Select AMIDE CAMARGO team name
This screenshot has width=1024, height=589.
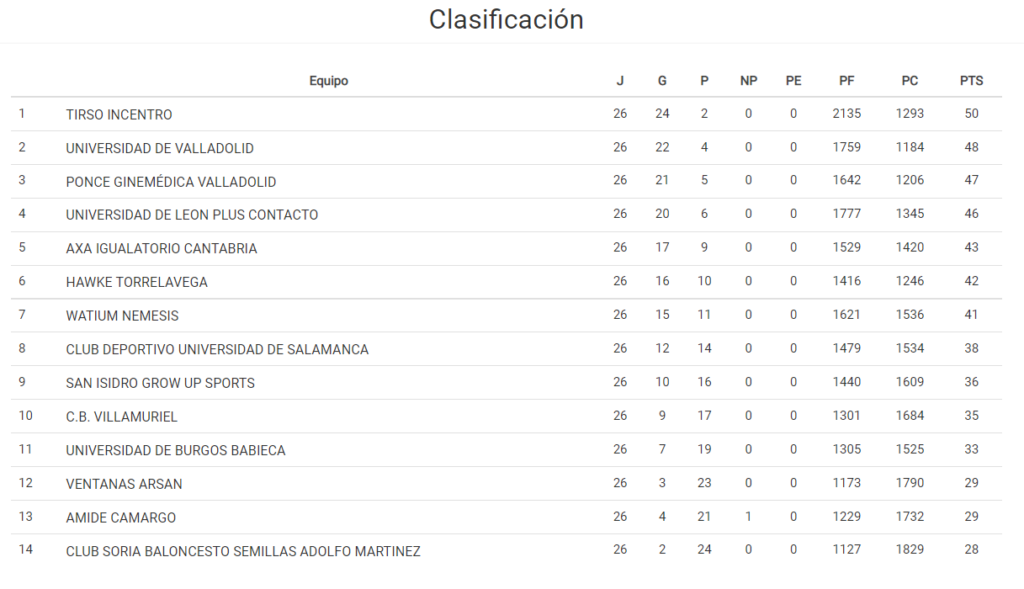[121, 518]
